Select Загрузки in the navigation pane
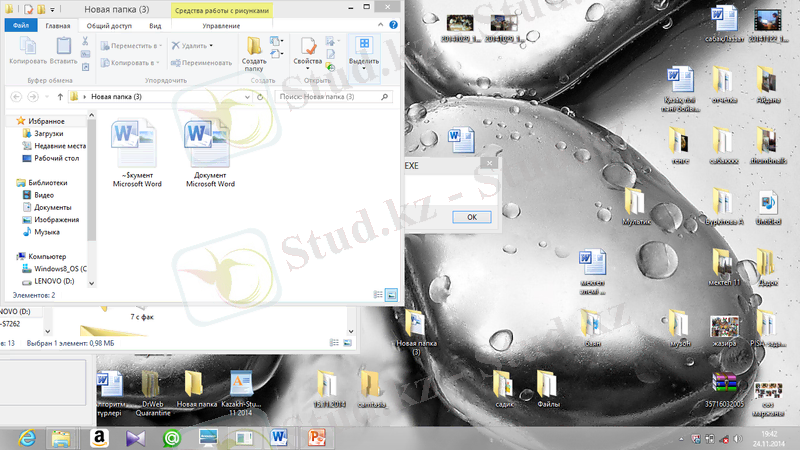Viewport: 800px width, 450px height. point(48,133)
